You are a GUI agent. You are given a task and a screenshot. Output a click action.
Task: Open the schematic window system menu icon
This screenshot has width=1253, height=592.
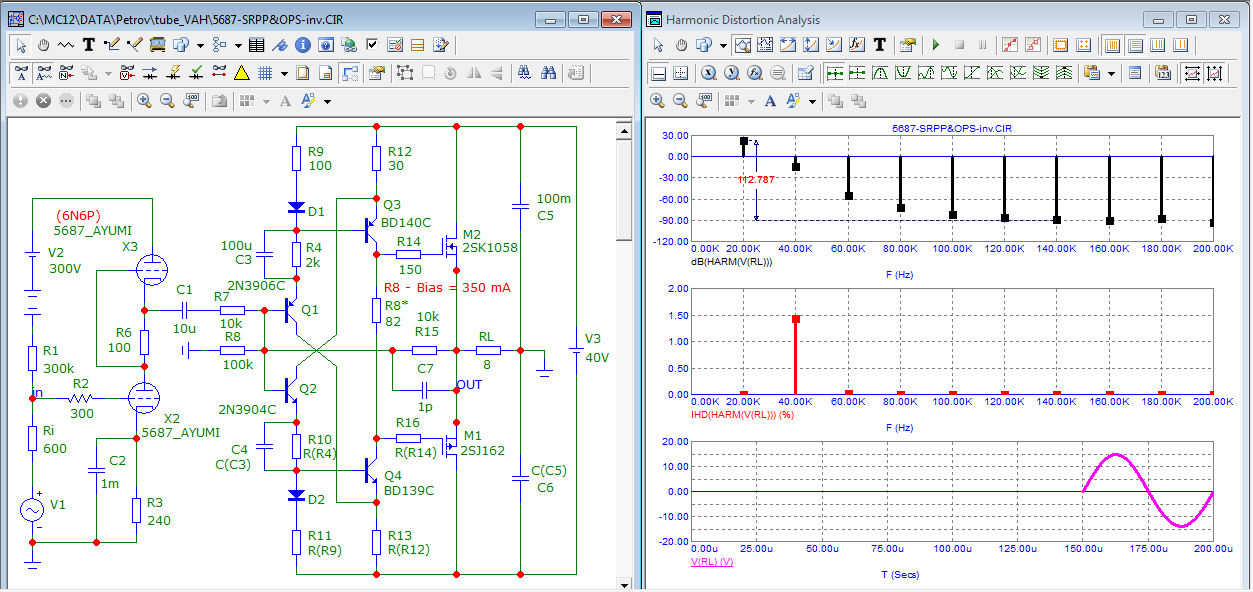pos(15,19)
